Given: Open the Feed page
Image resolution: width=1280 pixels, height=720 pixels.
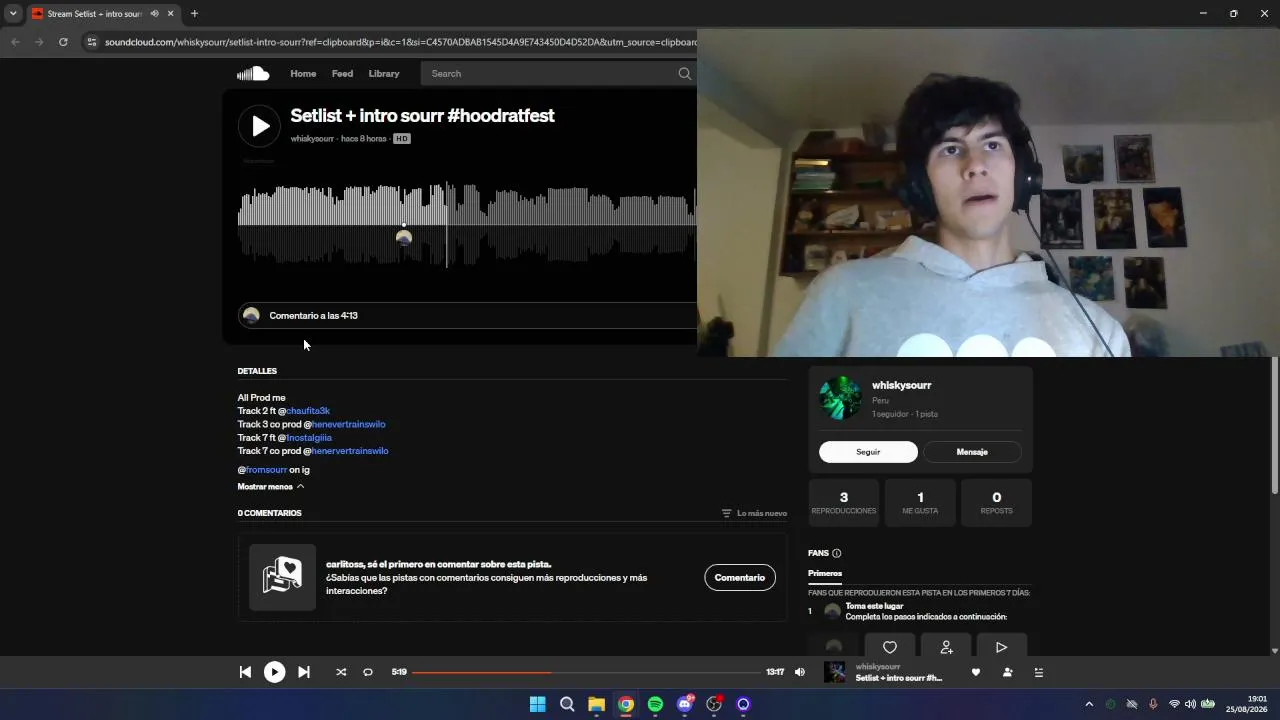Looking at the screenshot, I should (x=342, y=73).
